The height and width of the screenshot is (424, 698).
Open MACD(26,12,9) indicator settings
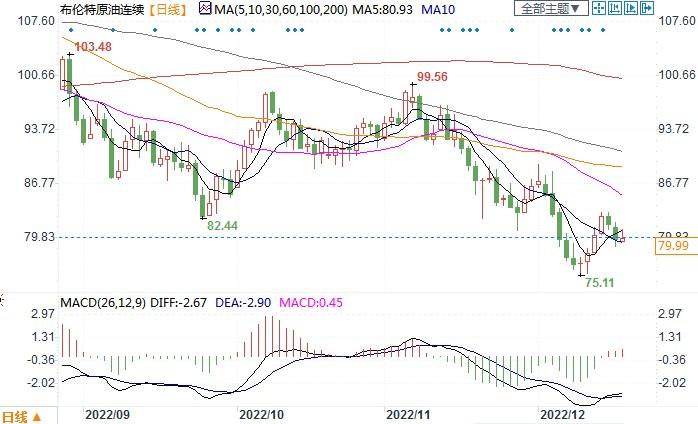click(105, 301)
